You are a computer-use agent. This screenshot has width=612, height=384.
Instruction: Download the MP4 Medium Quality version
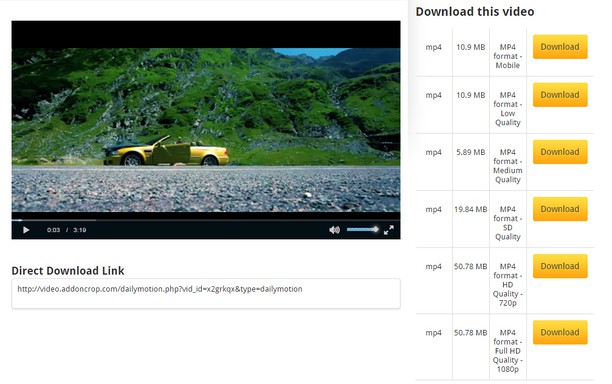tap(560, 152)
